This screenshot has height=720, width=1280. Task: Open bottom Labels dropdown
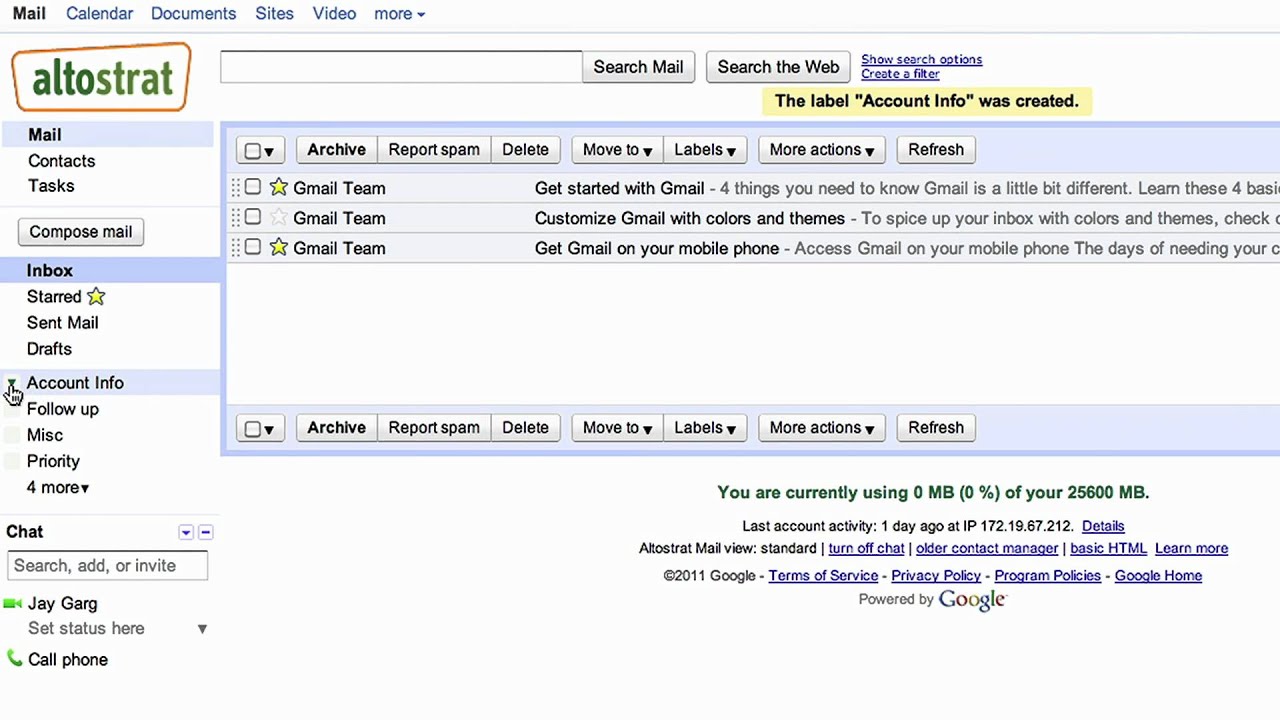(704, 428)
